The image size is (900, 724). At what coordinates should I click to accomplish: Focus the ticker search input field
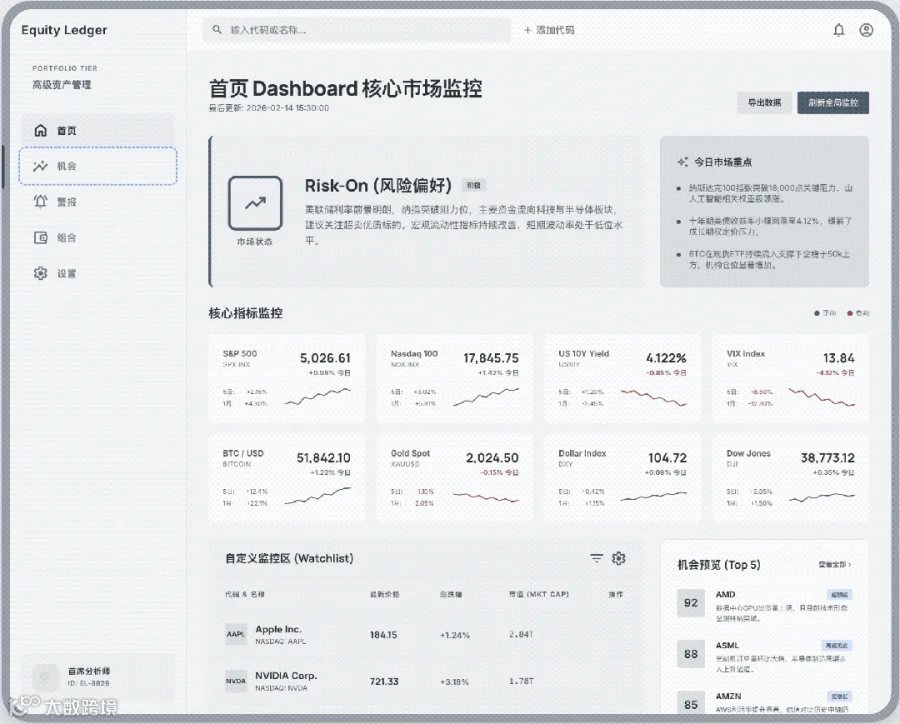click(x=357, y=30)
